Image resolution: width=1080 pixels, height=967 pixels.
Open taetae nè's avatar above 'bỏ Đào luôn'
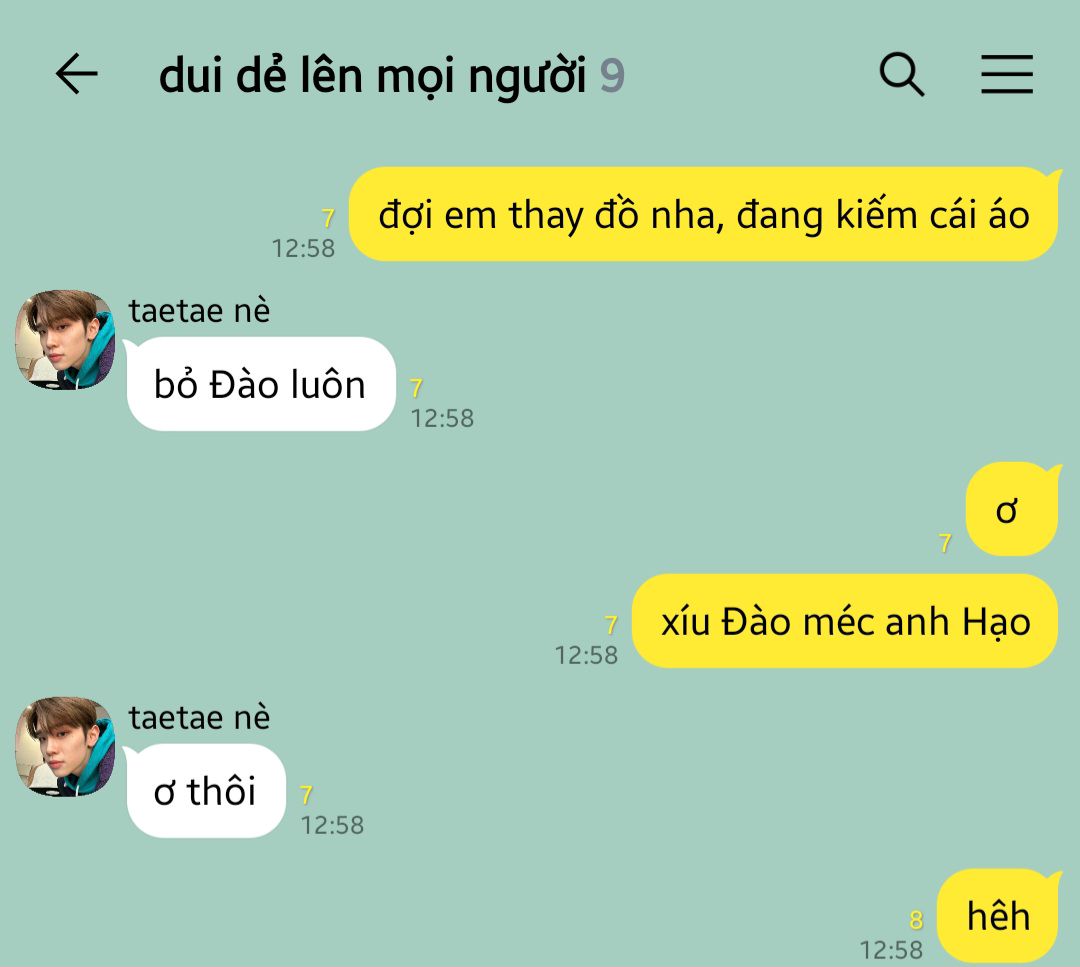click(x=65, y=340)
